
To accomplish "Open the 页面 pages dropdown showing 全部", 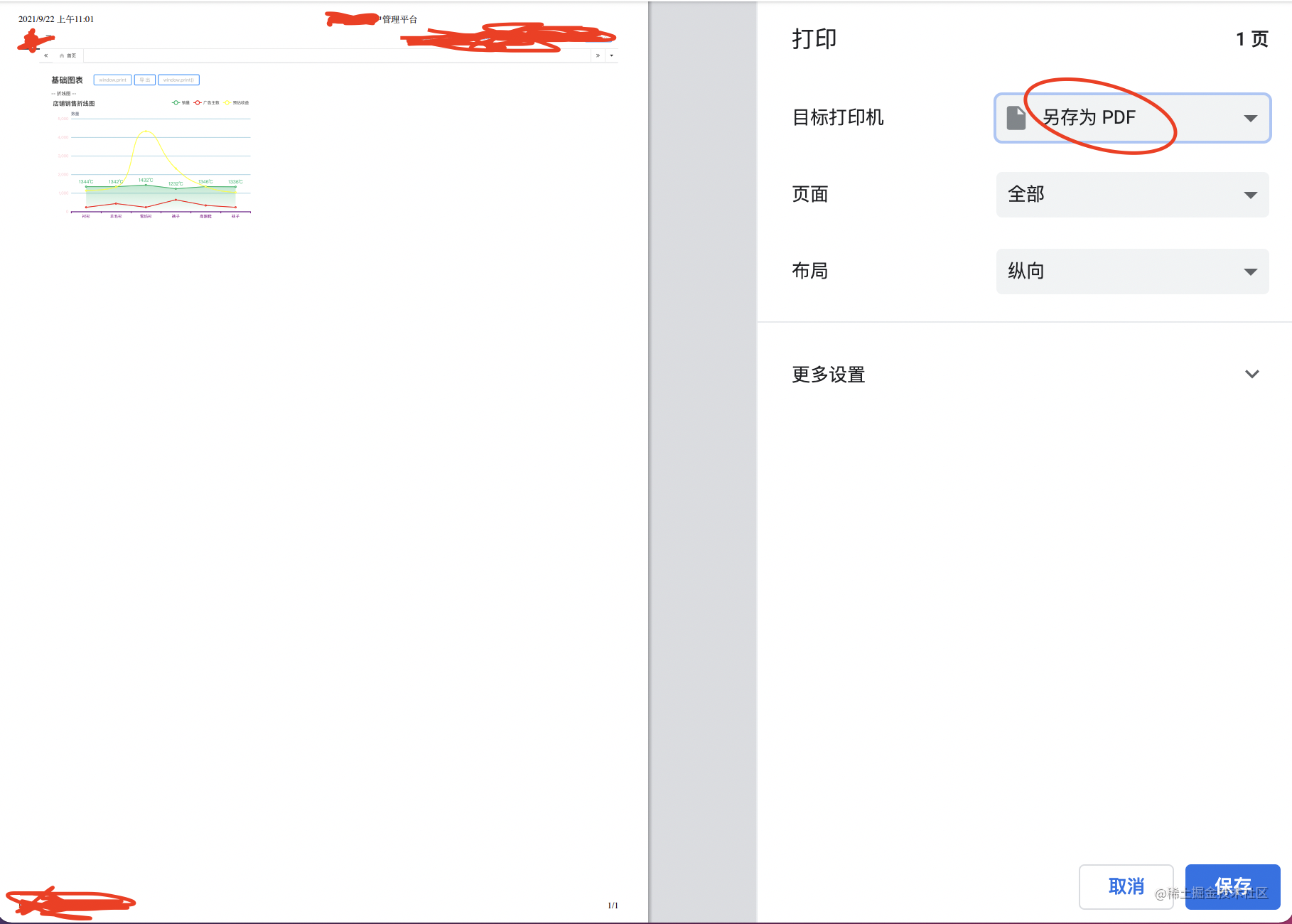I will pyautogui.click(x=1132, y=195).
